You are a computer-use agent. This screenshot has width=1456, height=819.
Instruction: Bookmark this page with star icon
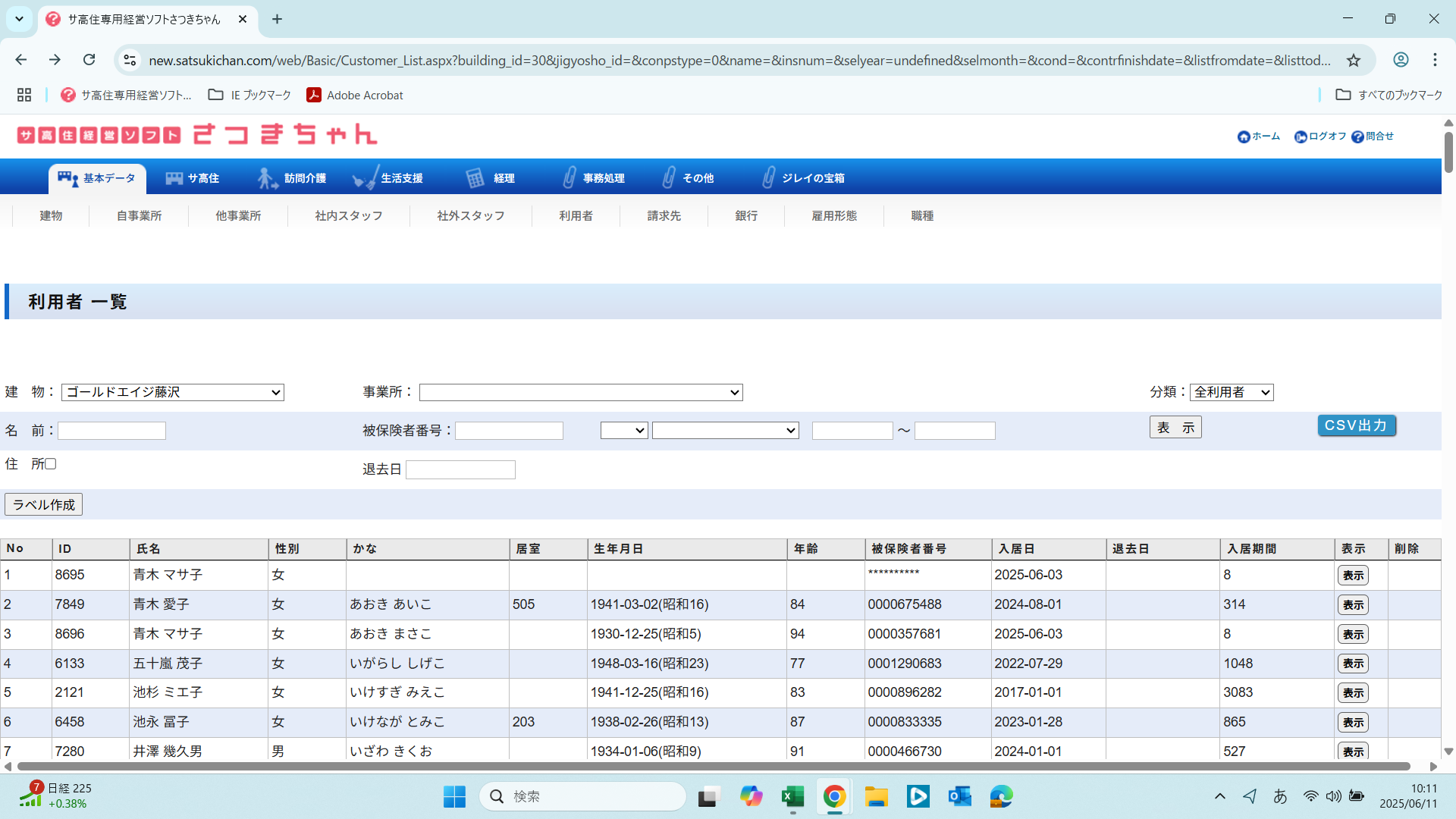coord(1354,60)
